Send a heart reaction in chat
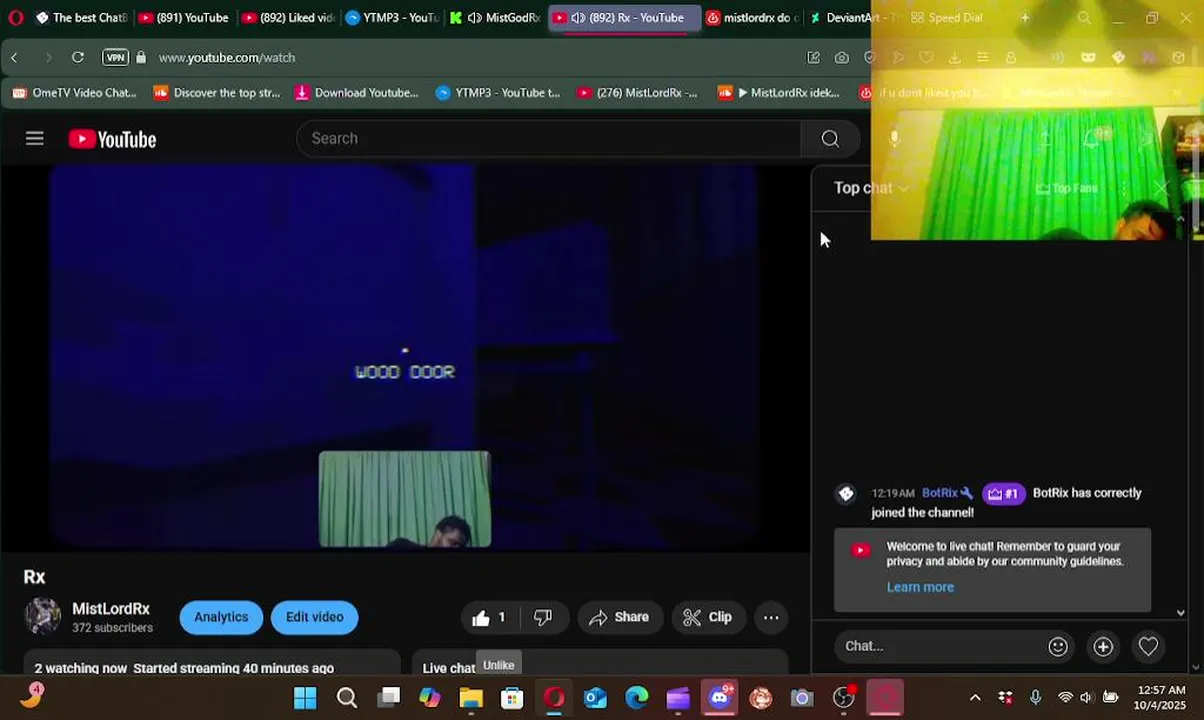This screenshot has height=720, width=1204. (x=1148, y=646)
